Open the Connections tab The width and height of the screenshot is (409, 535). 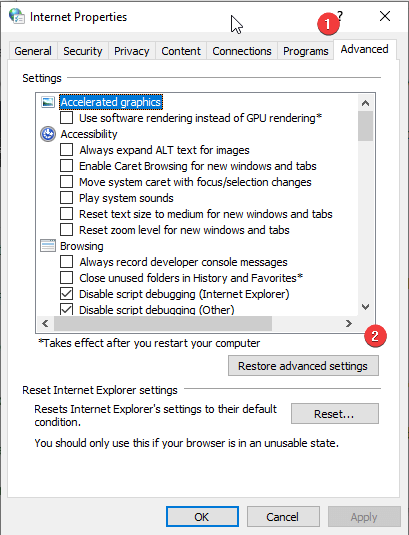[242, 51]
